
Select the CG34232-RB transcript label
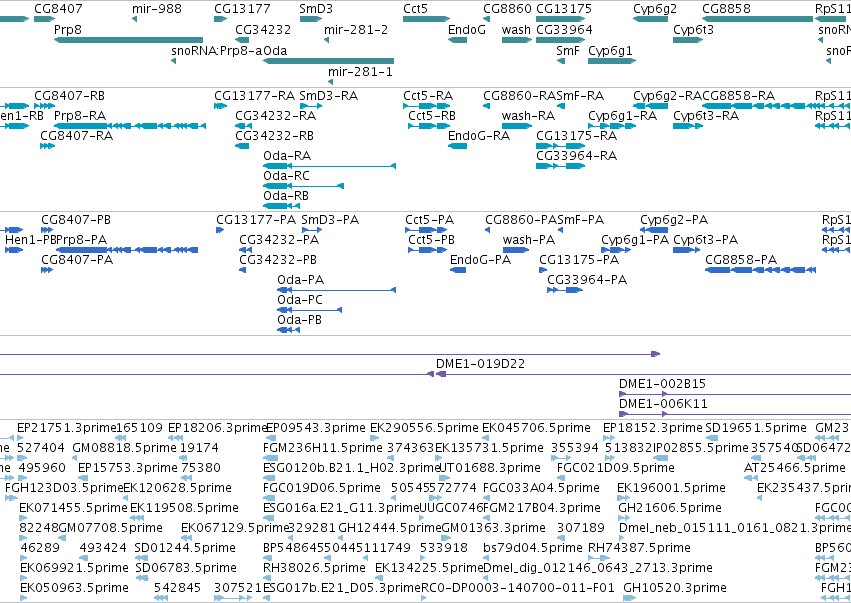(x=274, y=135)
